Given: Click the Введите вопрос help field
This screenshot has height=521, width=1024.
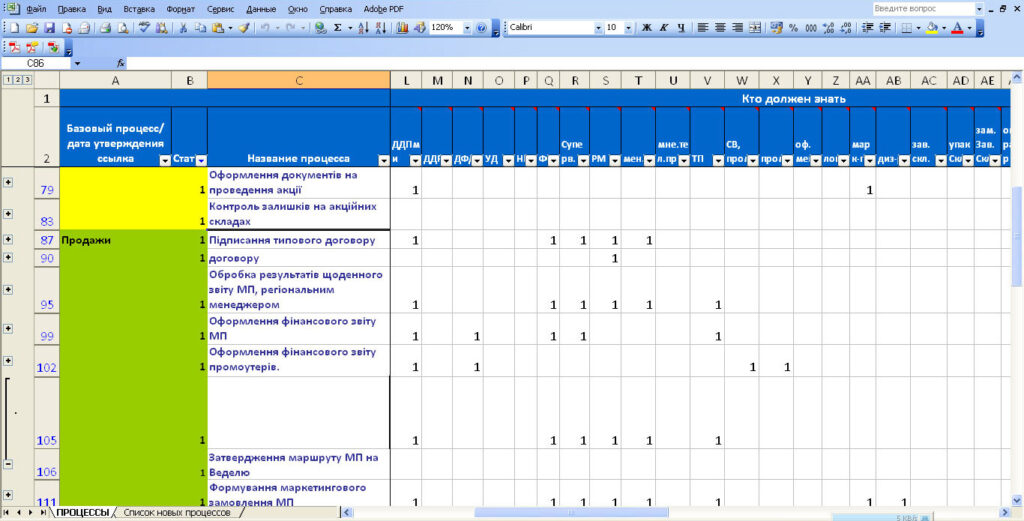Looking at the screenshot, I should 923,8.
